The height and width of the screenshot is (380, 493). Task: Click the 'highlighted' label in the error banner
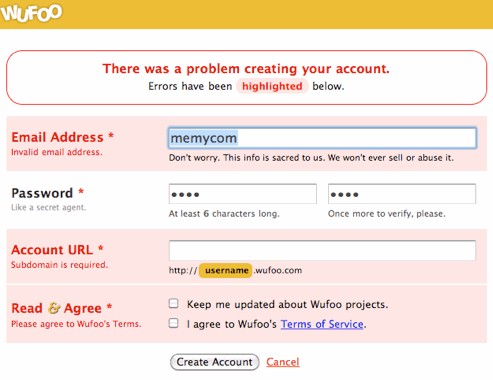tap(272, 86)
